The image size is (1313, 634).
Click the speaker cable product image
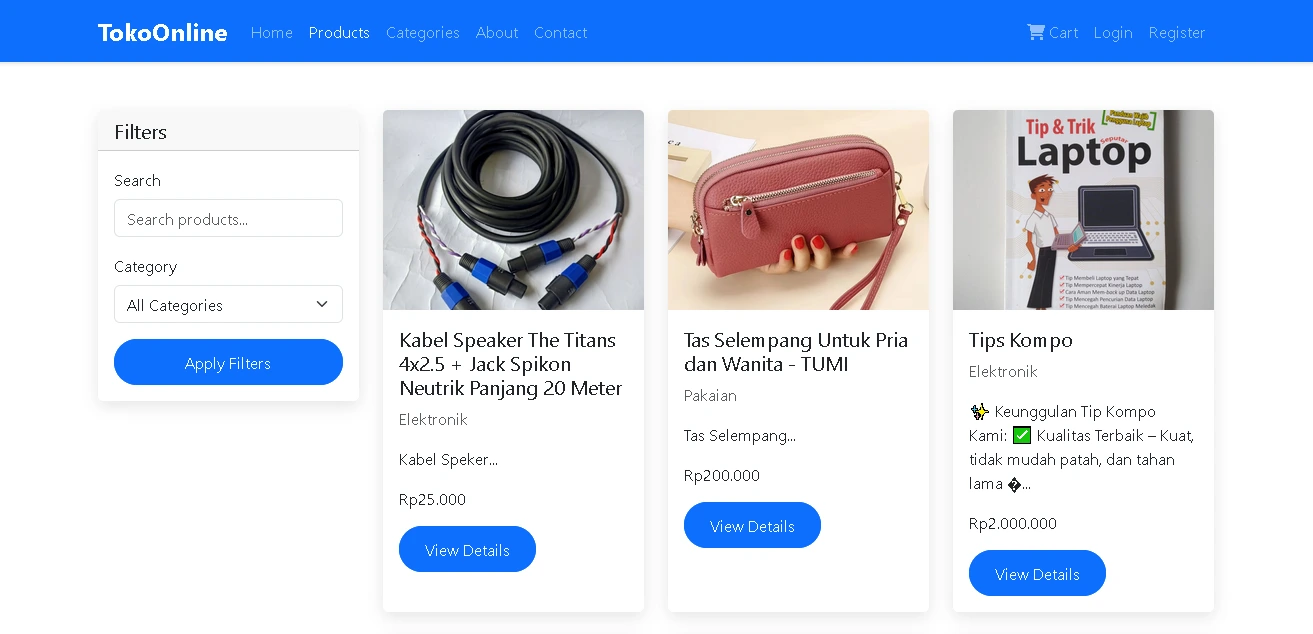(x=513, y=210)
